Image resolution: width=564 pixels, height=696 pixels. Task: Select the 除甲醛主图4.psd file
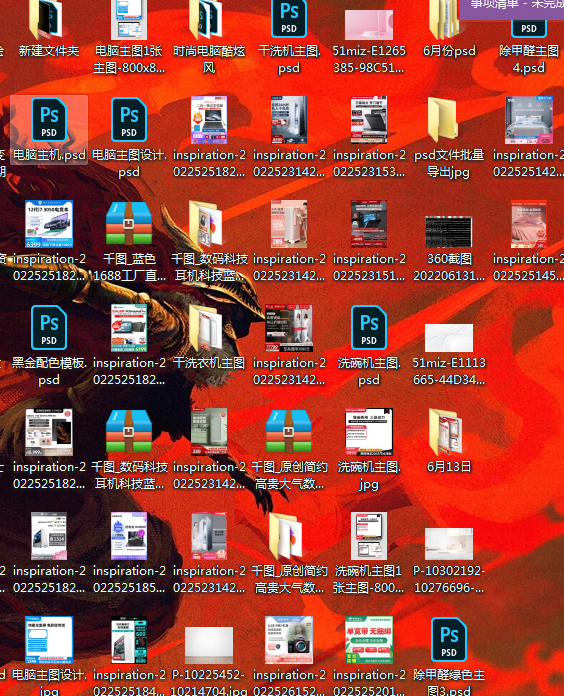528,28
